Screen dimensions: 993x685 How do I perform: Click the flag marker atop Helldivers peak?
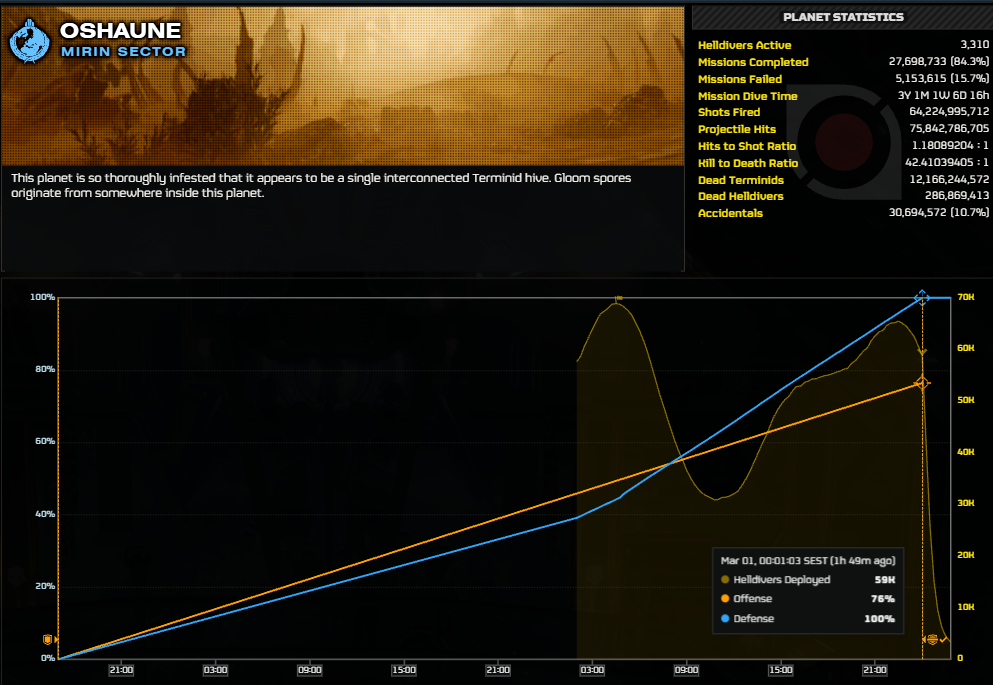pyautogui.click(x=619, y=298)
